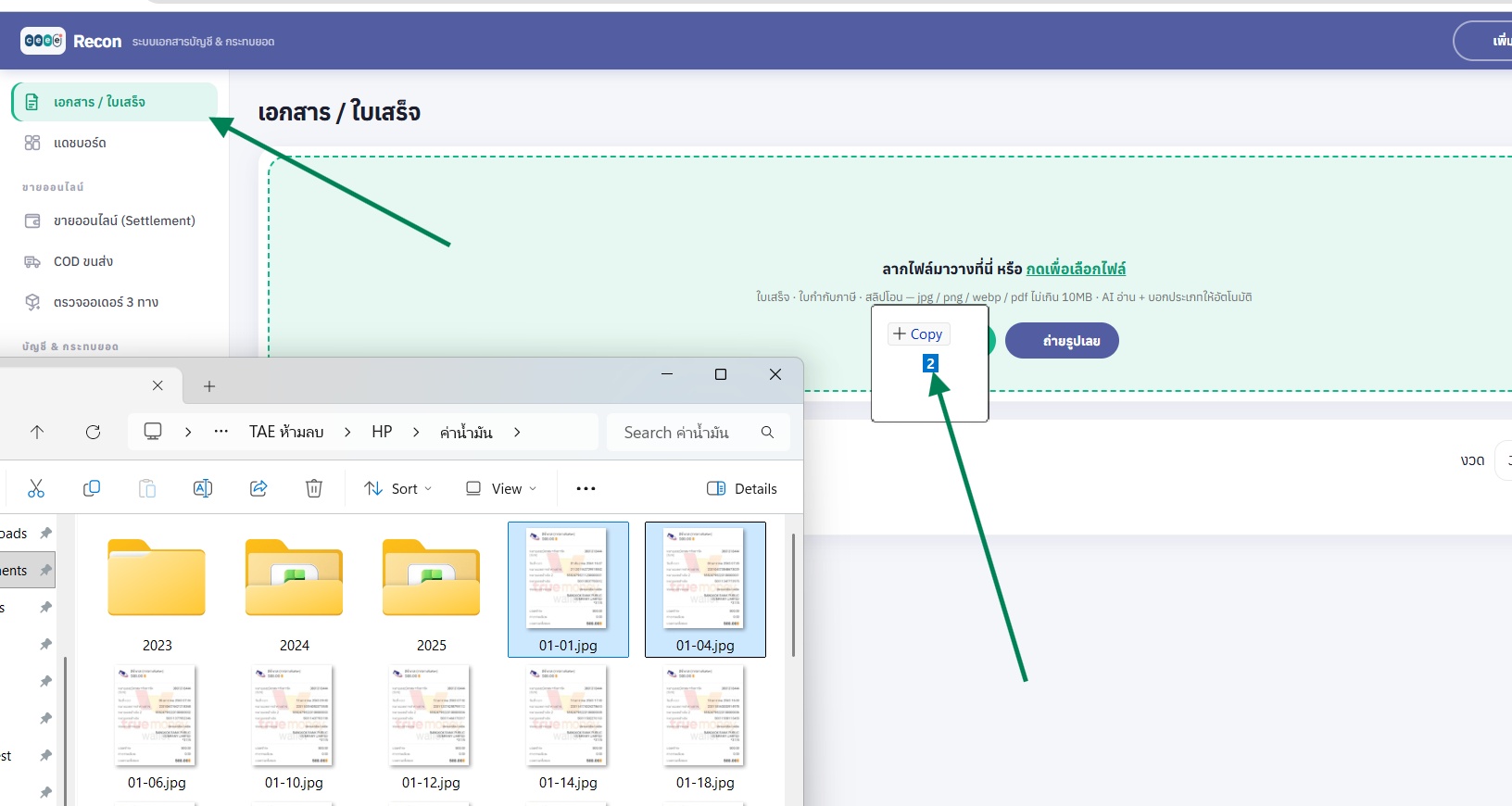Close the current Explorer tab
The width and height of the screenshot is (1512, 806).
157,385
